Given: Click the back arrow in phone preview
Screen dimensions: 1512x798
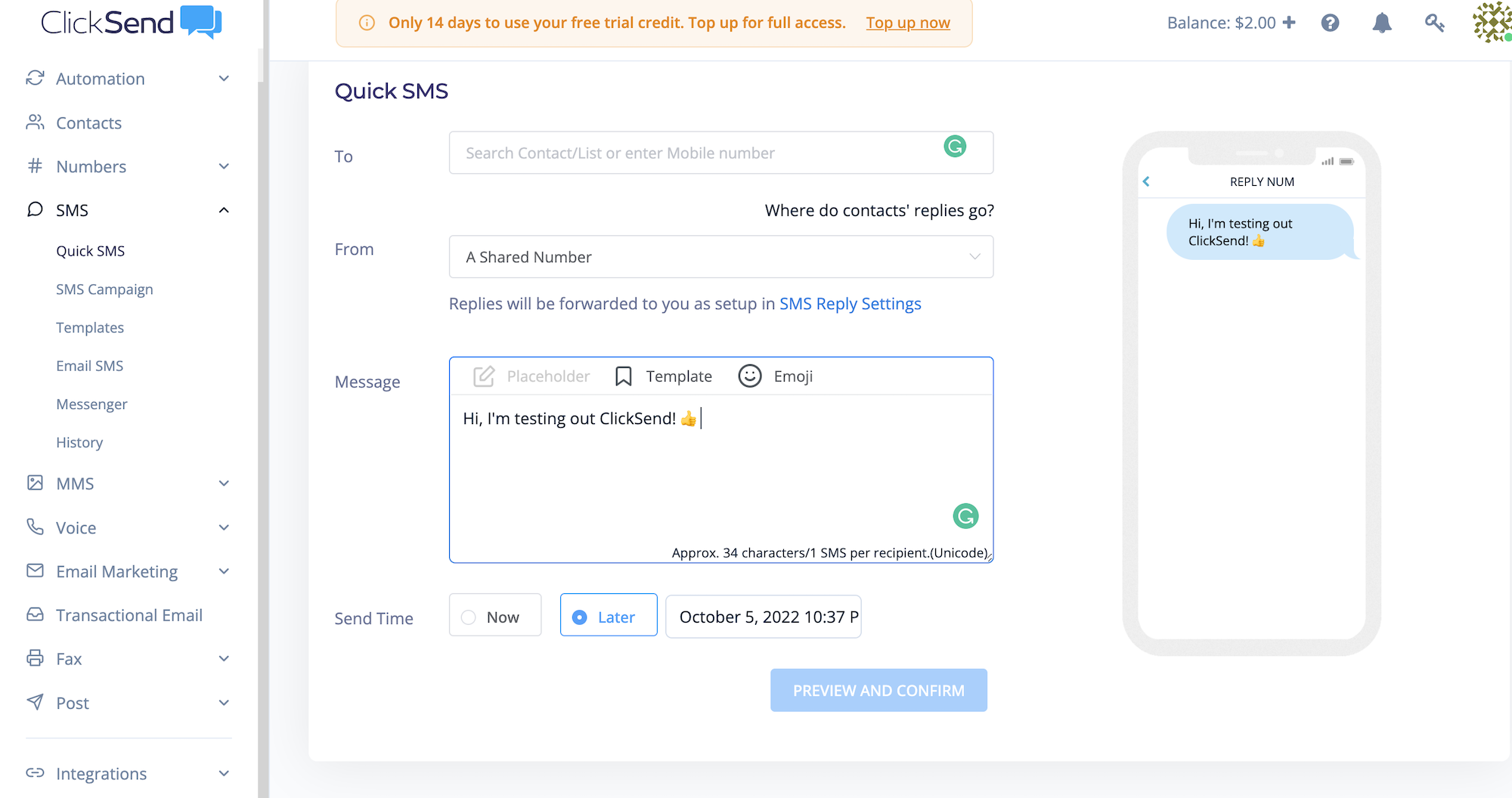Looking at the screenshot, I should tap(1146, 181).
